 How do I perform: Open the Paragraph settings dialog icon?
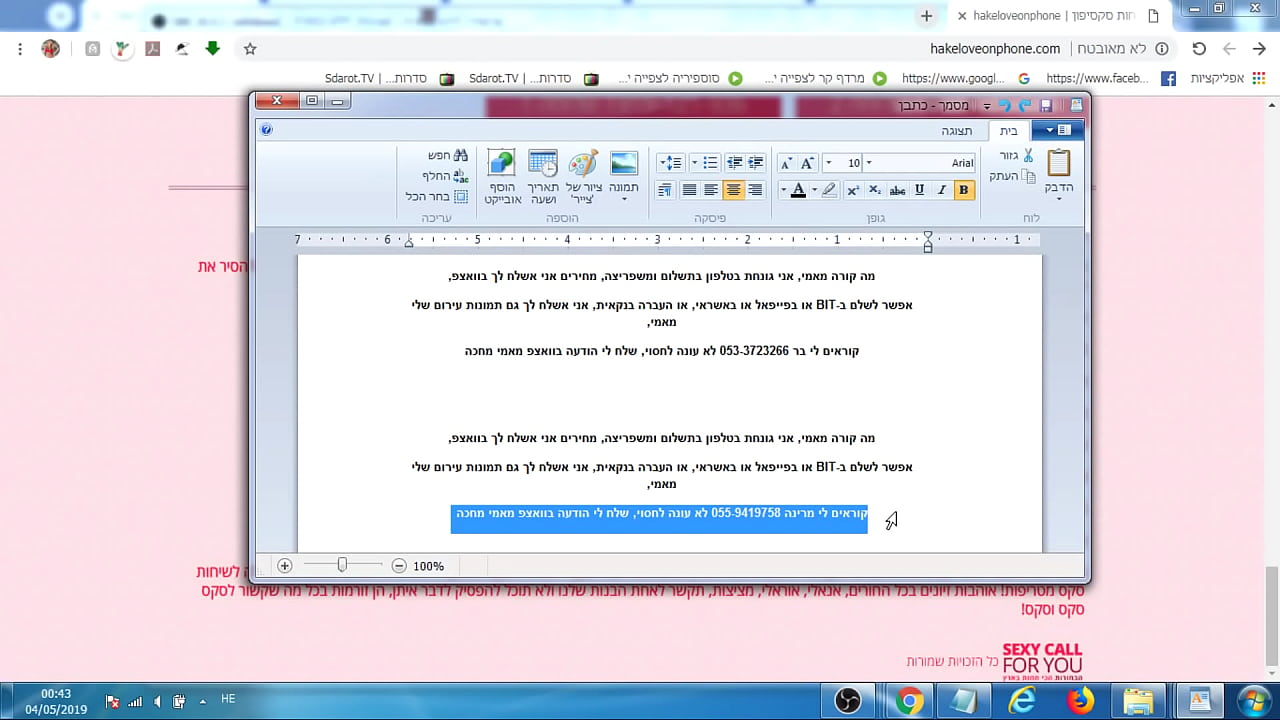667,190
